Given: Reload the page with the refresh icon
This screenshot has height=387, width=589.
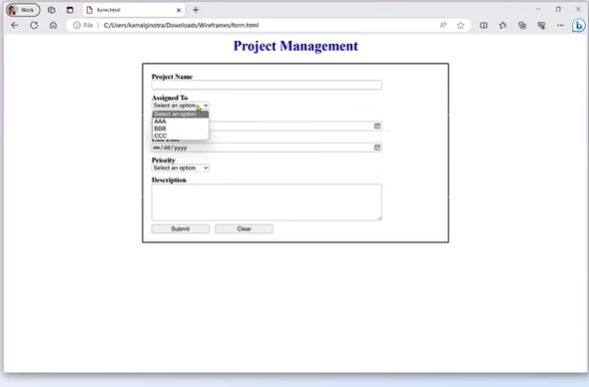Looking at the screenshot, I should tap(34, 25).
